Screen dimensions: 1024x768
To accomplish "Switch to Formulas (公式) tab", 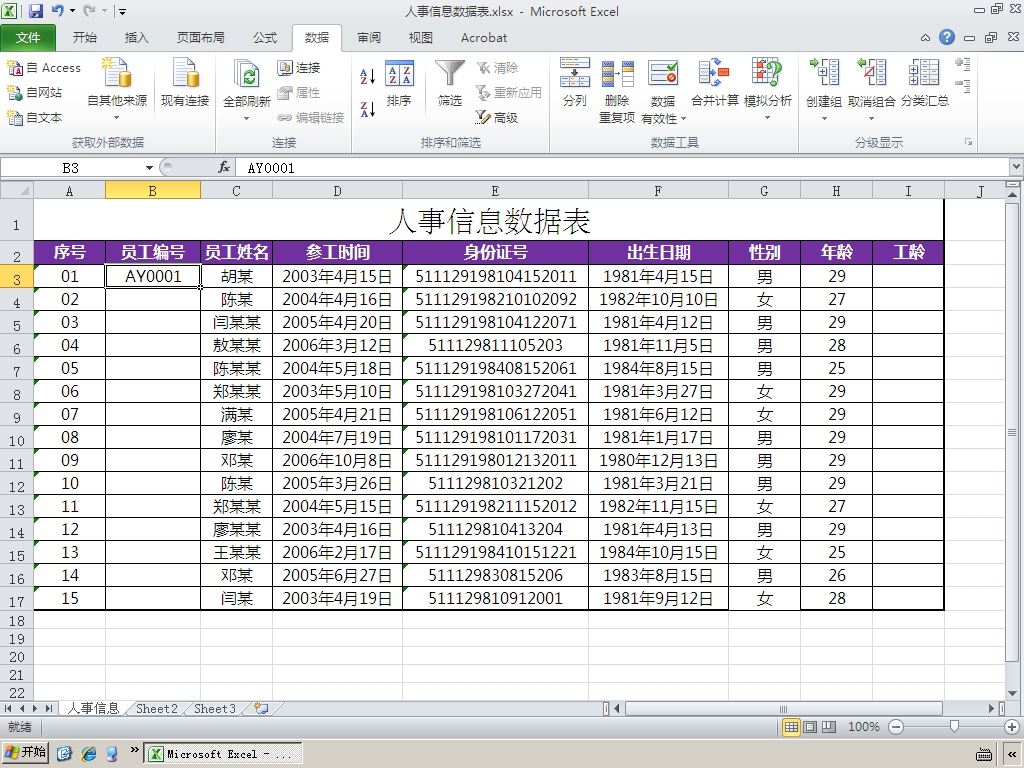I will 265,38.
